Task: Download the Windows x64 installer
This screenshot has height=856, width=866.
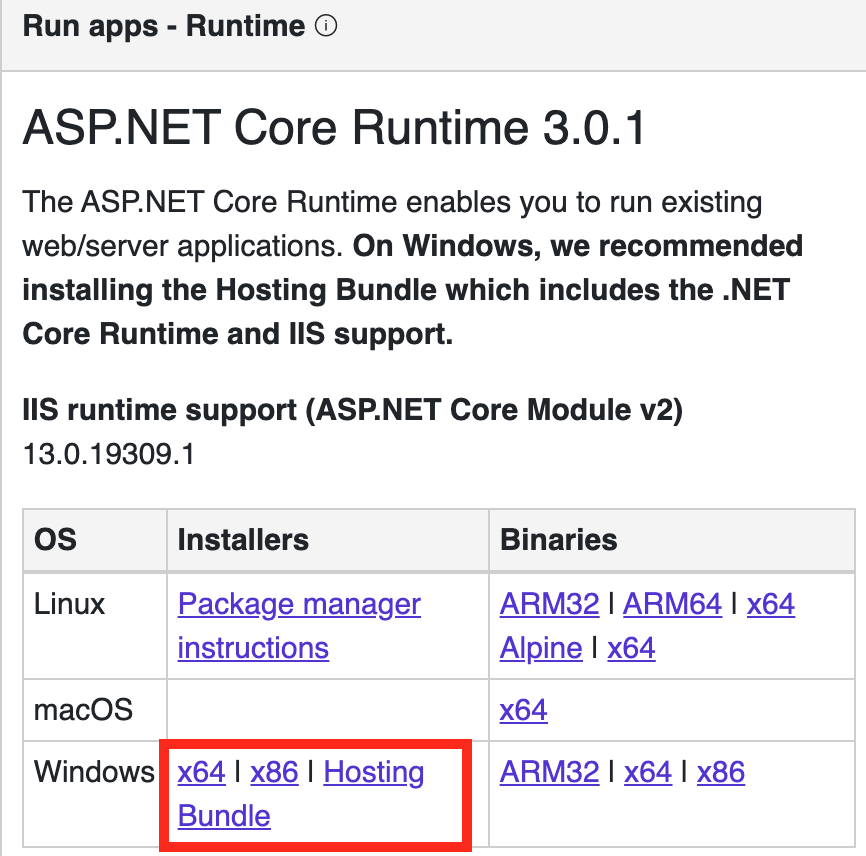Action: tap(201, 772)
